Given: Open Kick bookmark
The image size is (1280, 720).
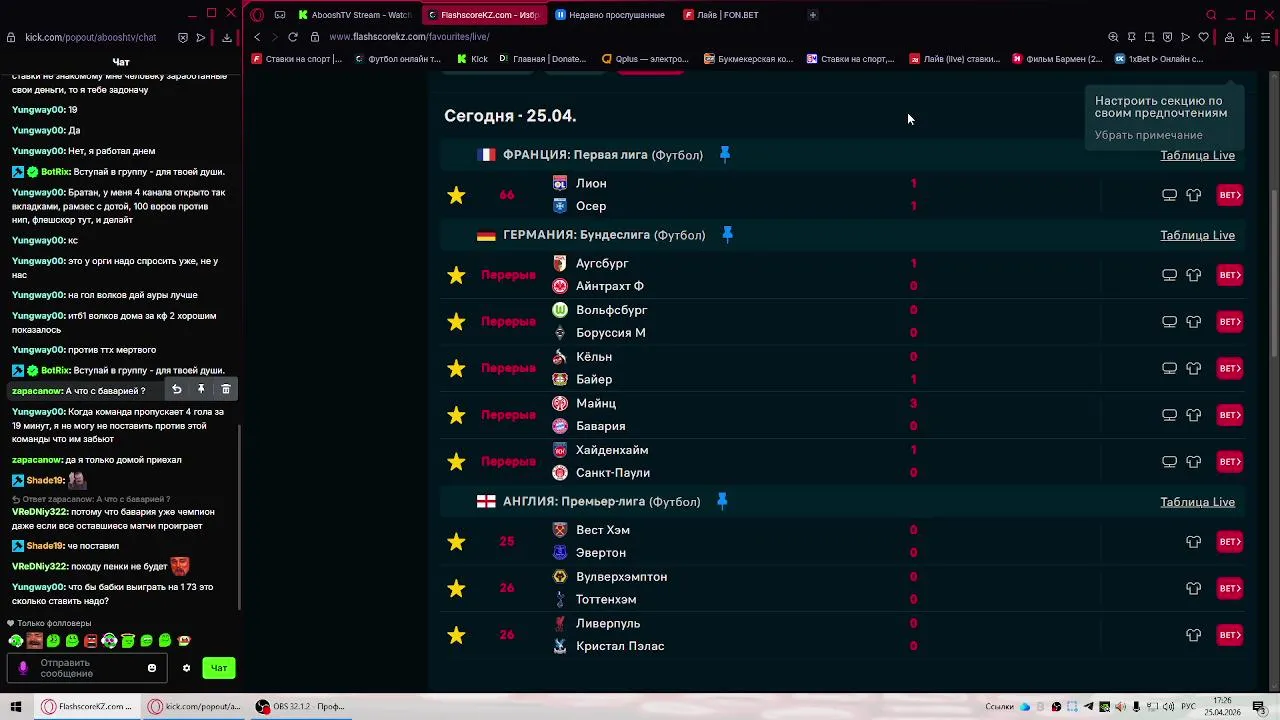Looking at the screenshot, I should pyautogui.click(x=473, y=59).
